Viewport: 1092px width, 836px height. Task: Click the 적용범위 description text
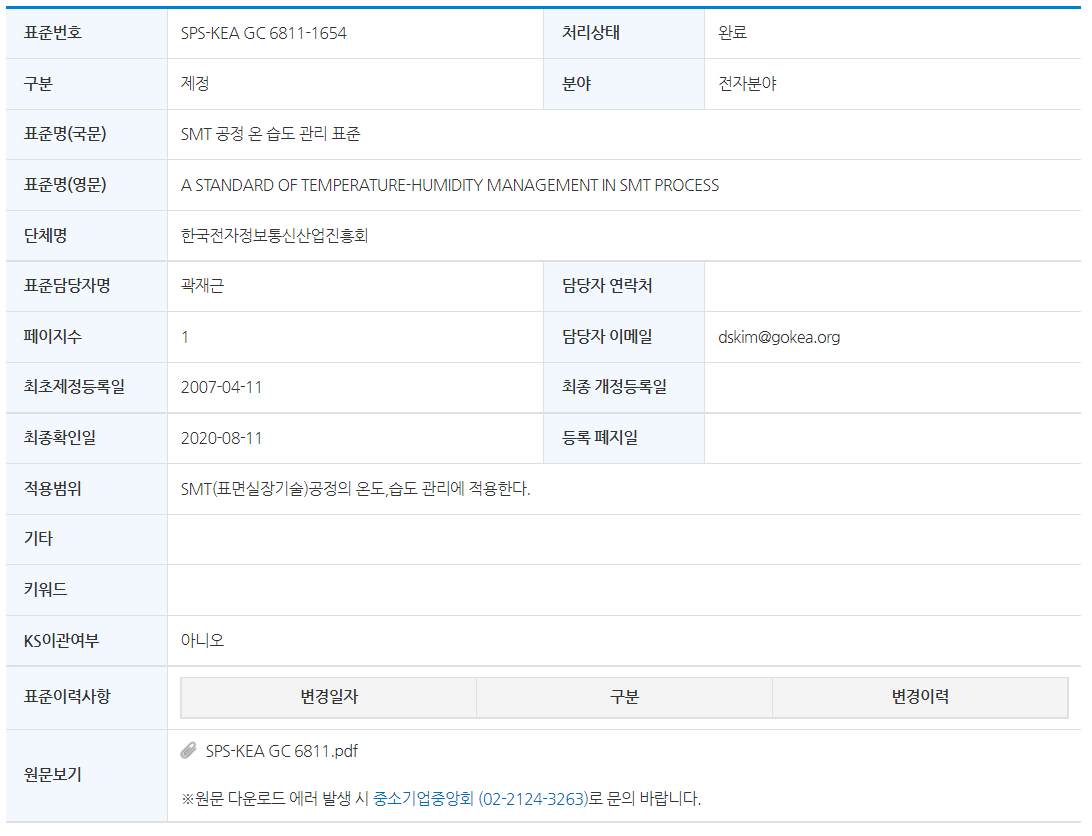[x=355, y=489]
